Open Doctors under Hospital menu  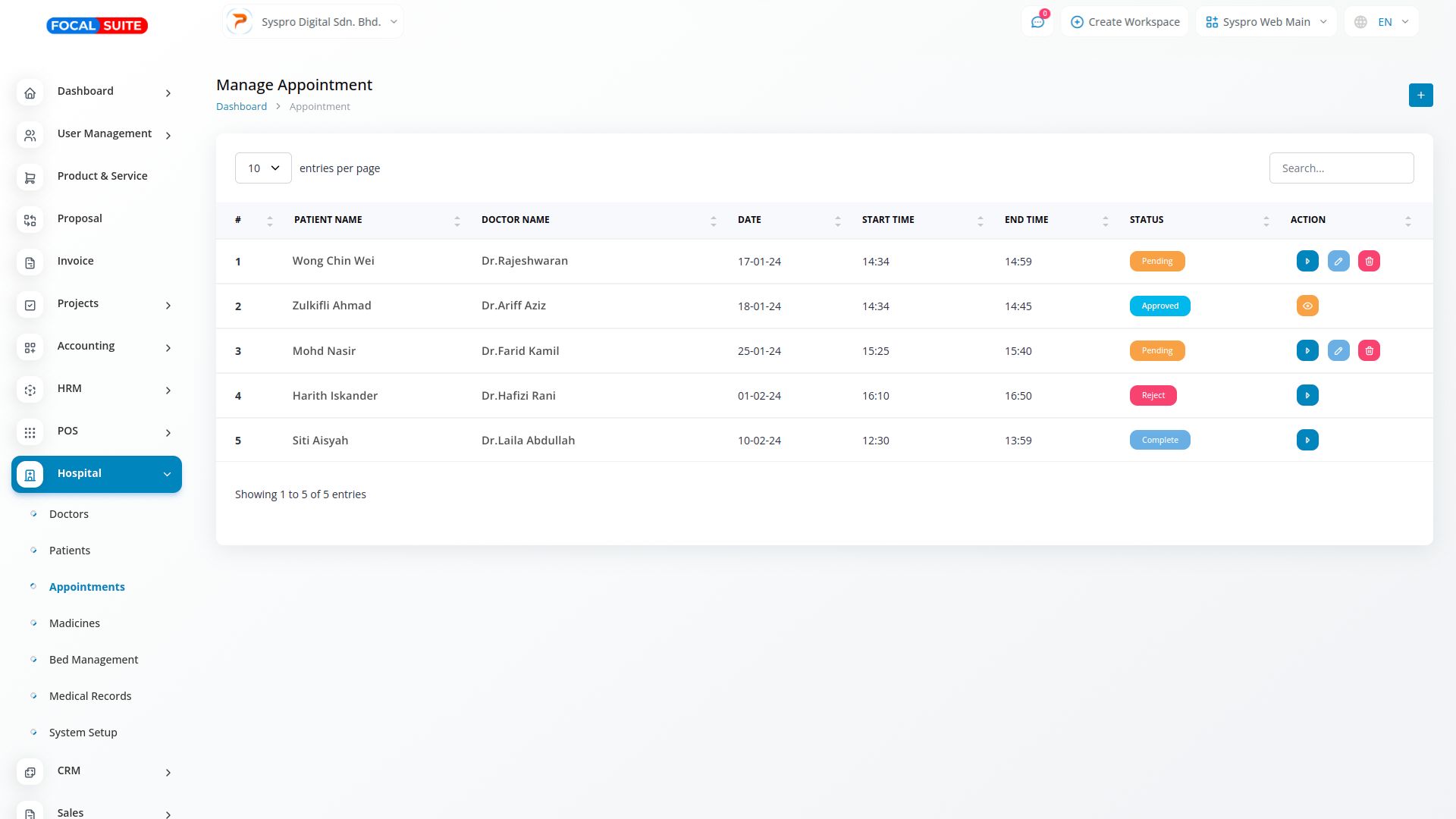point(69,514)
